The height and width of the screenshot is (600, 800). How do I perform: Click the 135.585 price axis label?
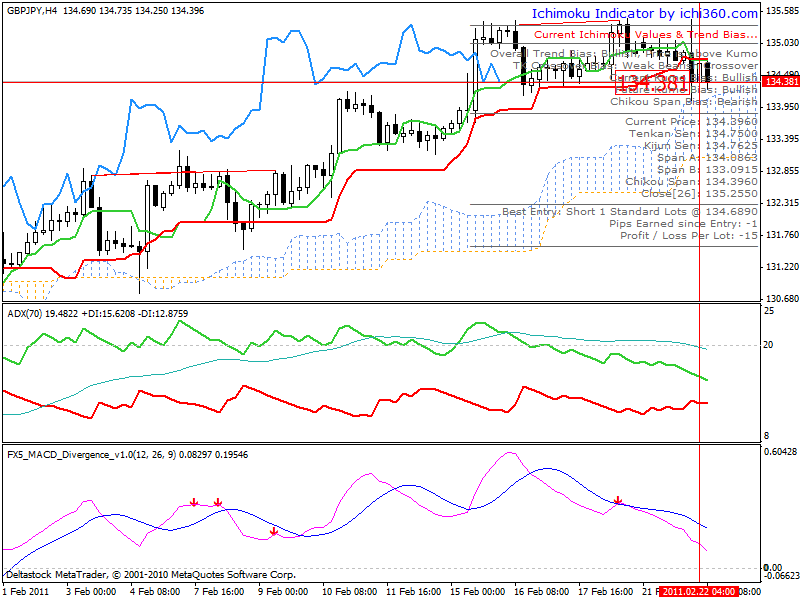782,11
